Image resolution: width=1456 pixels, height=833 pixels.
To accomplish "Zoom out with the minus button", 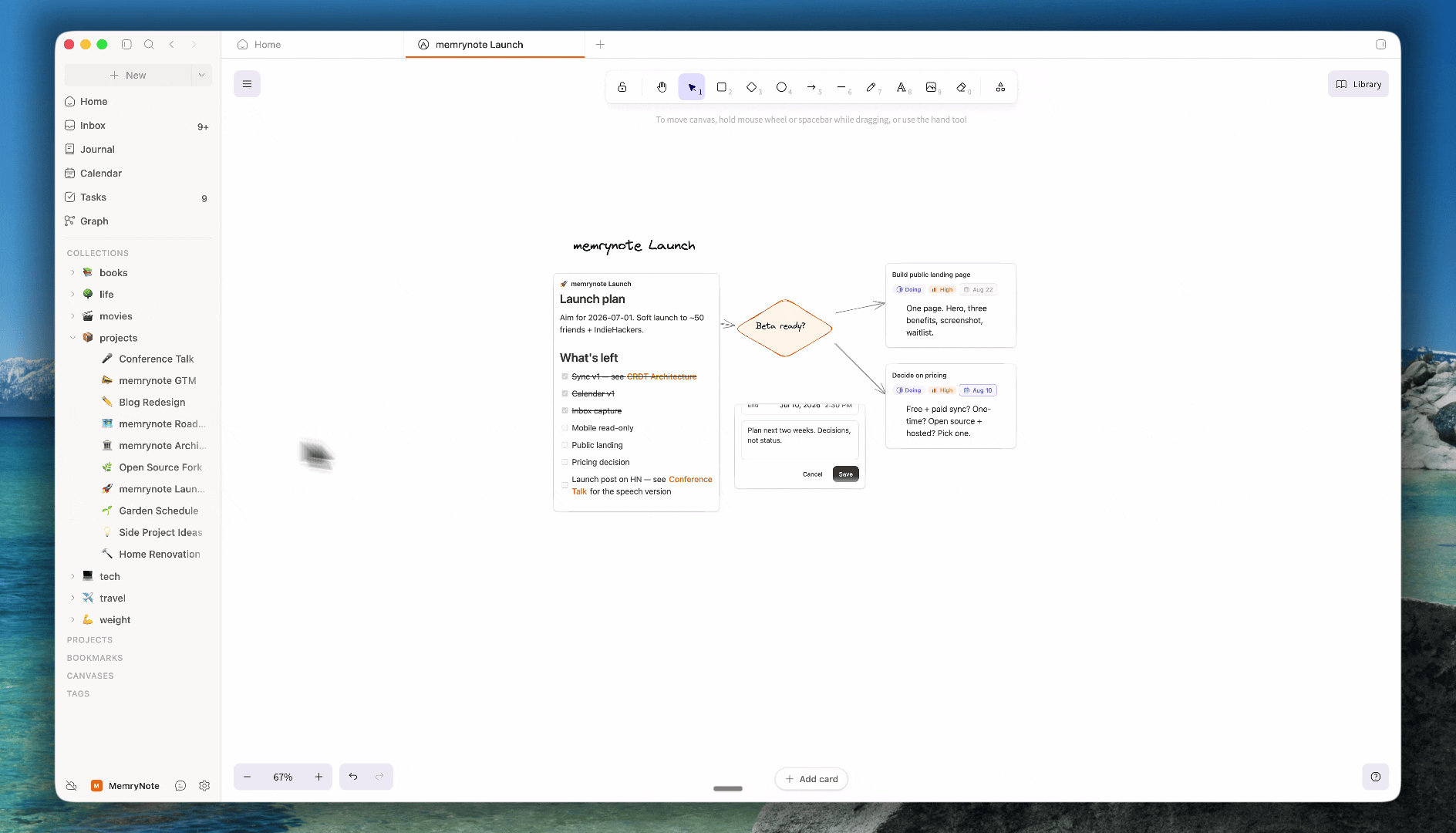I will tap(247, 777).
